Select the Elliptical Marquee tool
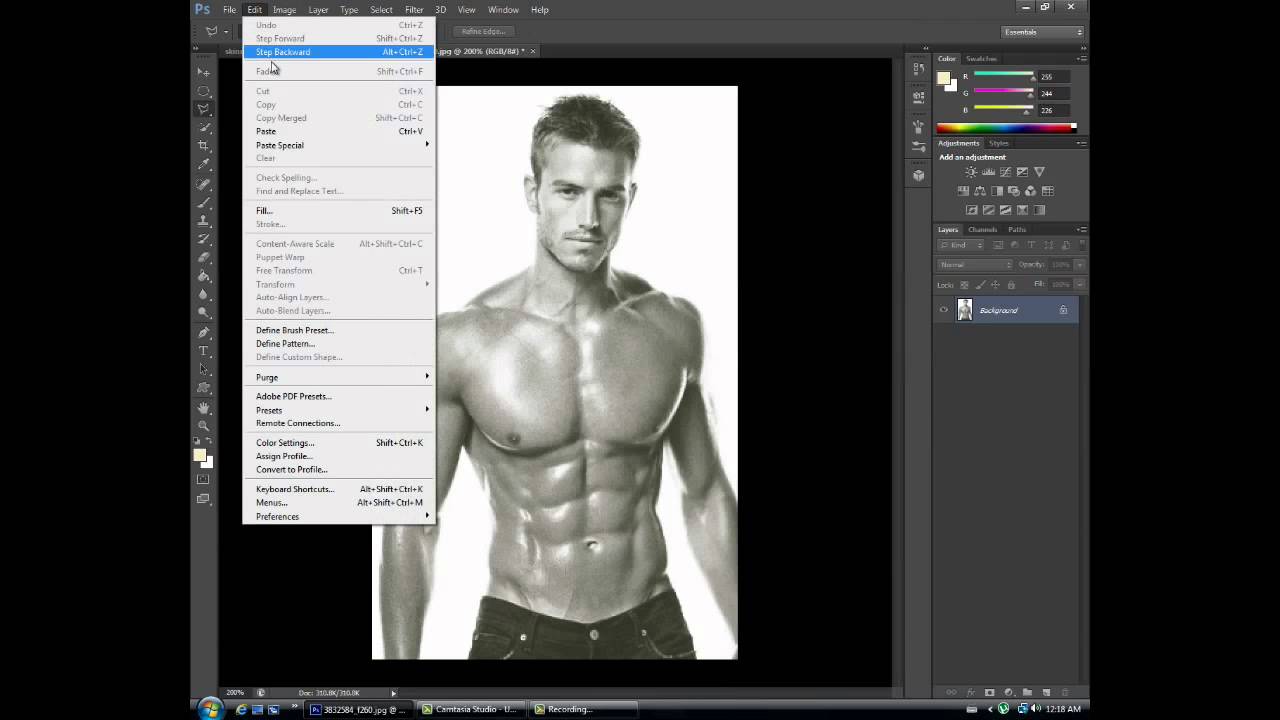The width and height of the screenshot is (1280, 720). 204,90
